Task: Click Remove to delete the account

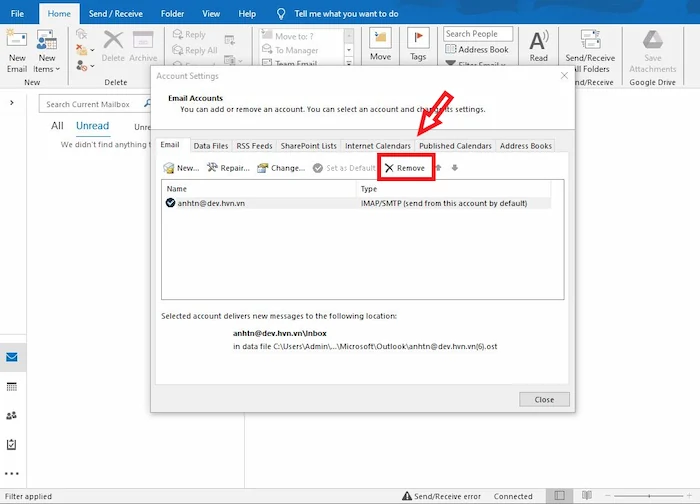Action: pos(405,168)
